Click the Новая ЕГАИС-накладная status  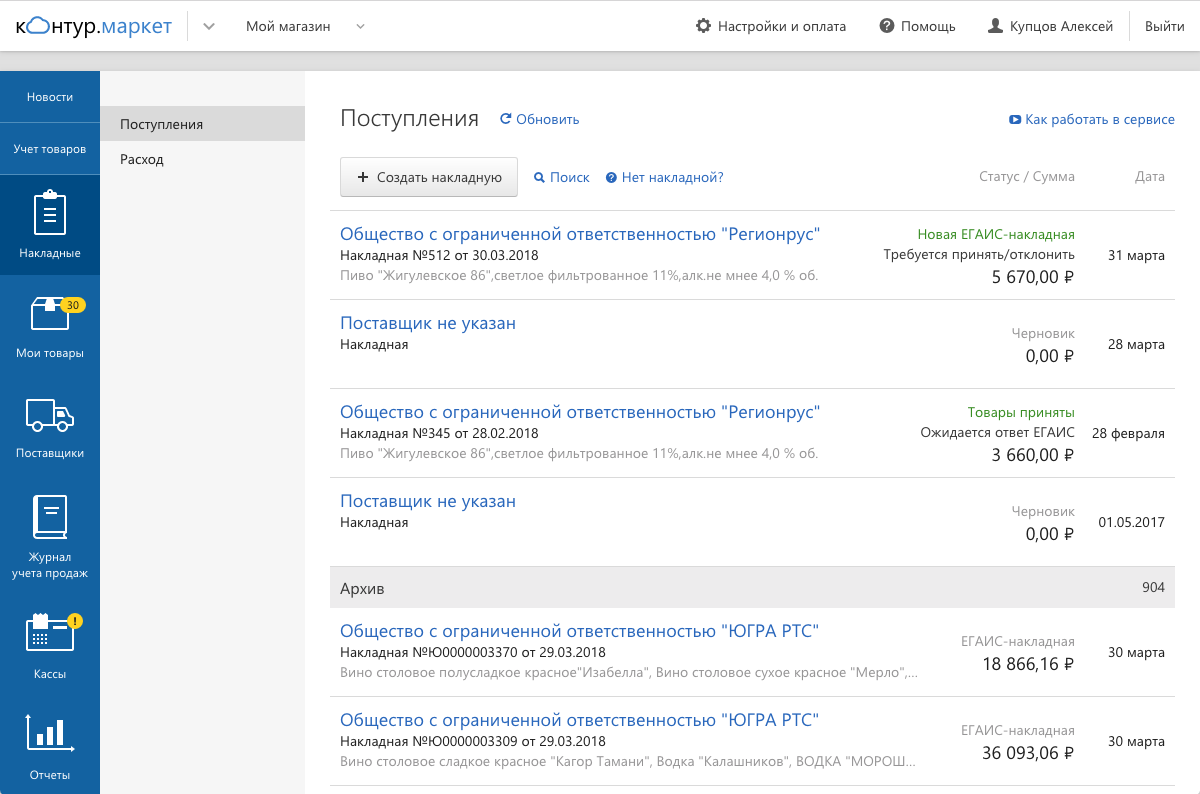(x=996, y=235)
